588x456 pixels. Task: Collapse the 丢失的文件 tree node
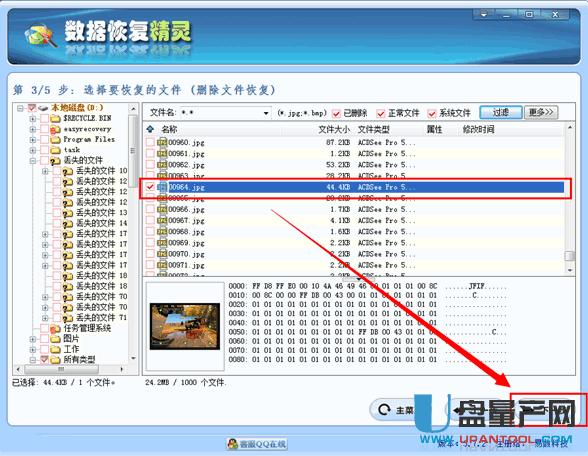coord(33,161)
